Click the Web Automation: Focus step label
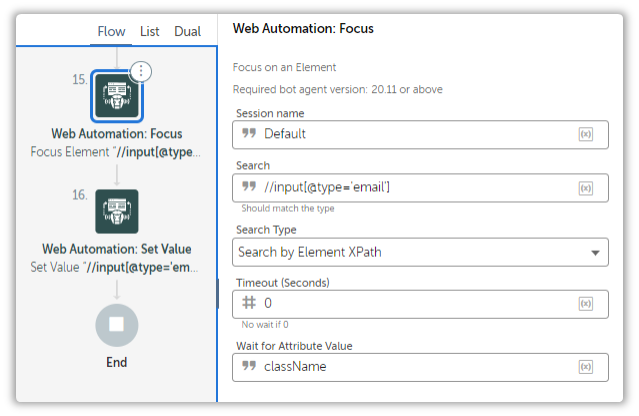Screen dimensions: 639x416 click(117, 134)
